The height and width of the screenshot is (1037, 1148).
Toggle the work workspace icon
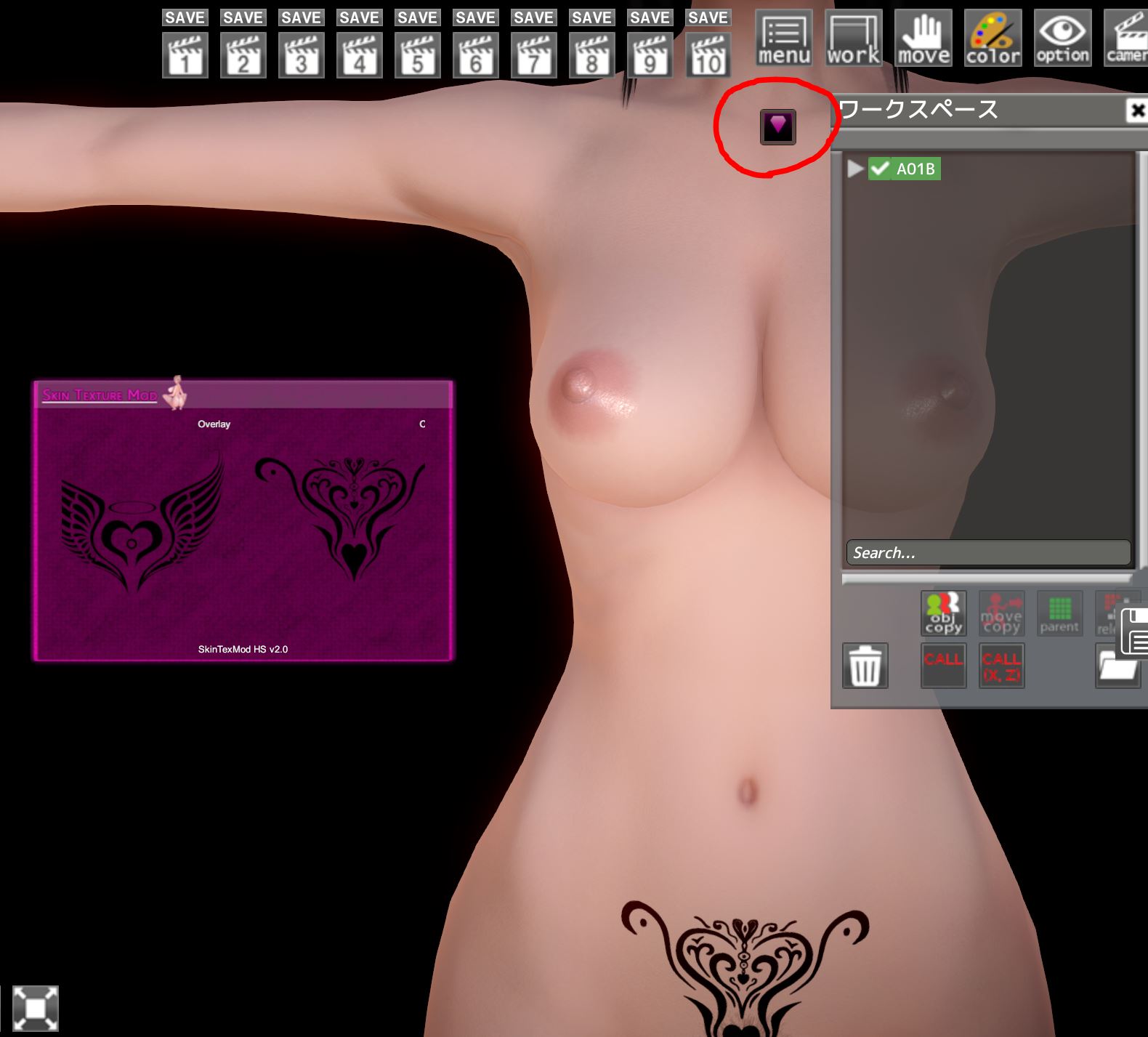pyautogui.click(x=853, y=39)
